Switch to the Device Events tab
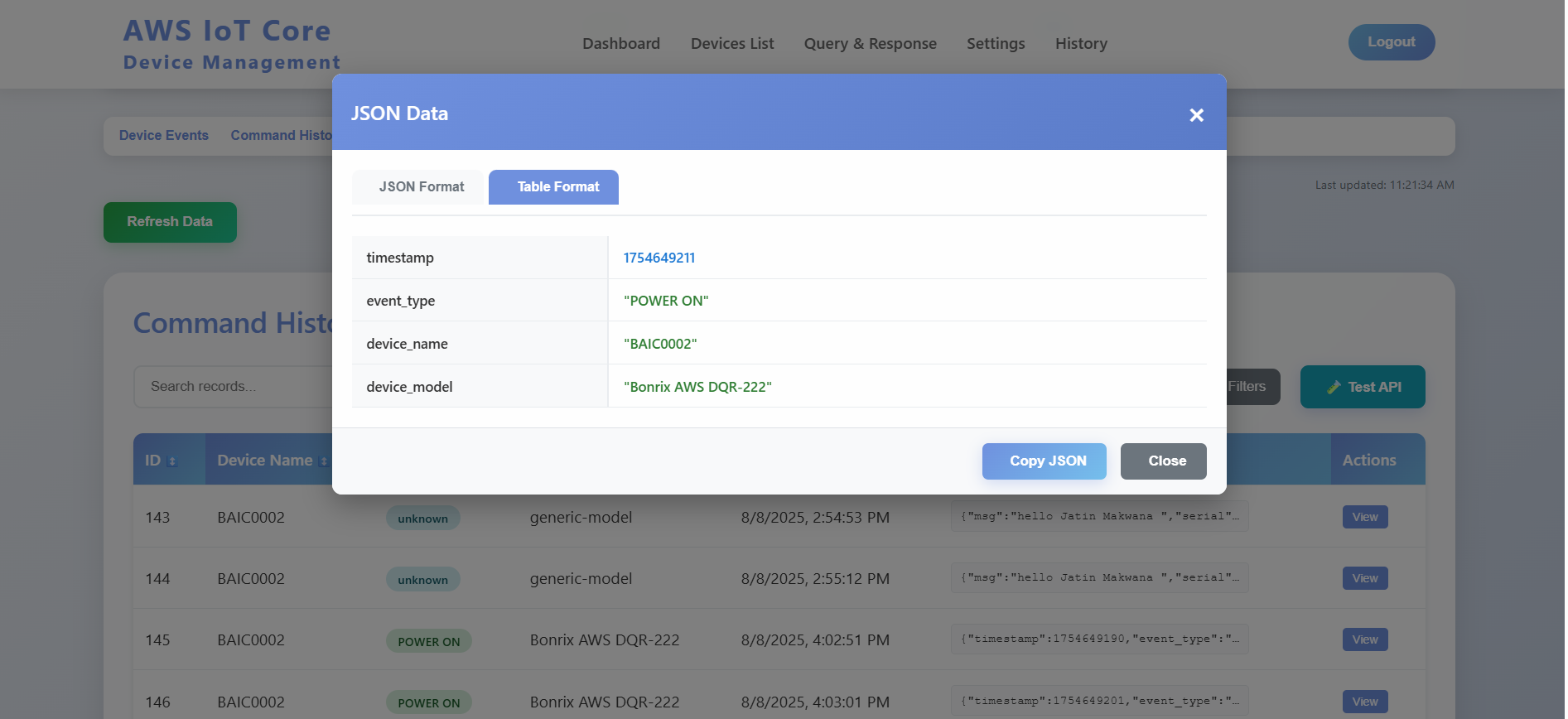 (164, 136)
